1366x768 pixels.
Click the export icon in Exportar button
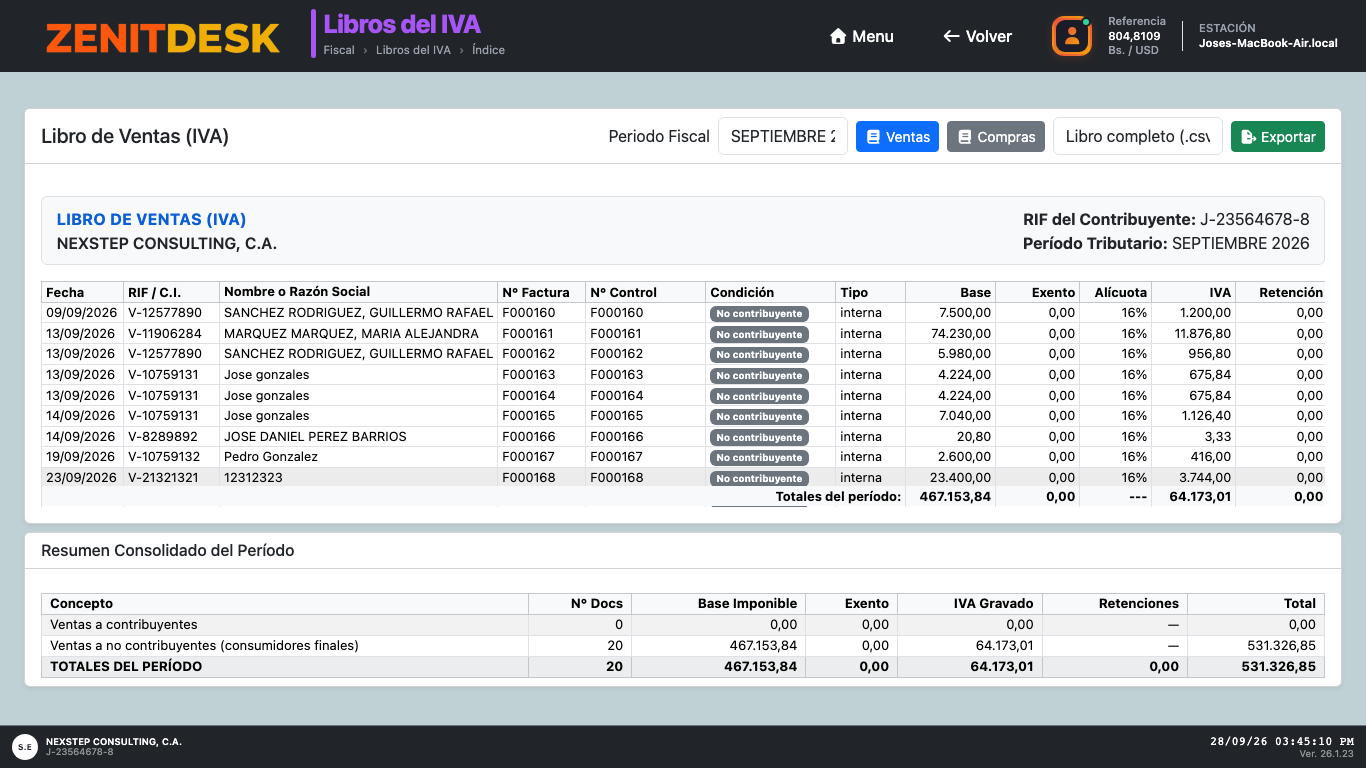pyautogui.click(x=1248, y=137)
